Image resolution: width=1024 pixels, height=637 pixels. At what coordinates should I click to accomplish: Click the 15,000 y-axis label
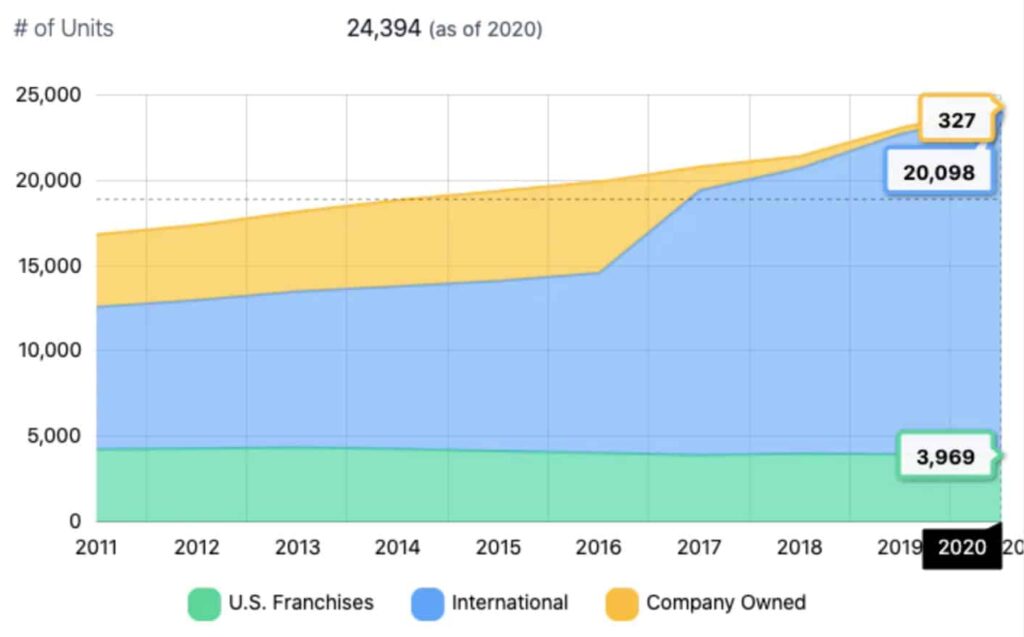click(48, 266)
